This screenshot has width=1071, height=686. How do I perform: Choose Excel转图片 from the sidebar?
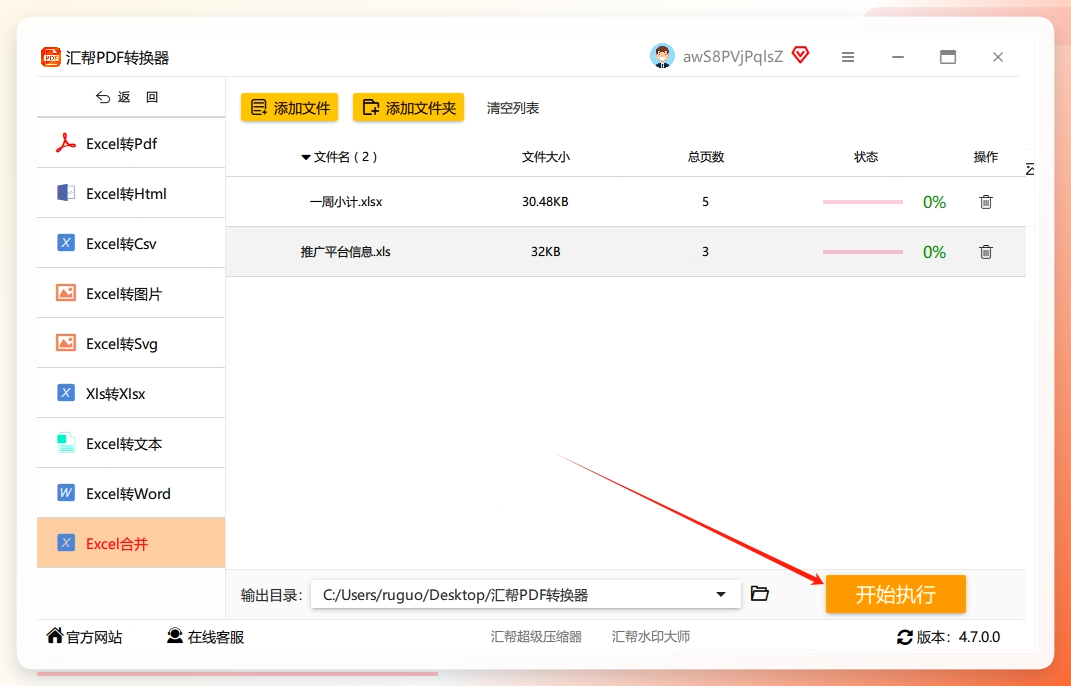pos(131,293)
